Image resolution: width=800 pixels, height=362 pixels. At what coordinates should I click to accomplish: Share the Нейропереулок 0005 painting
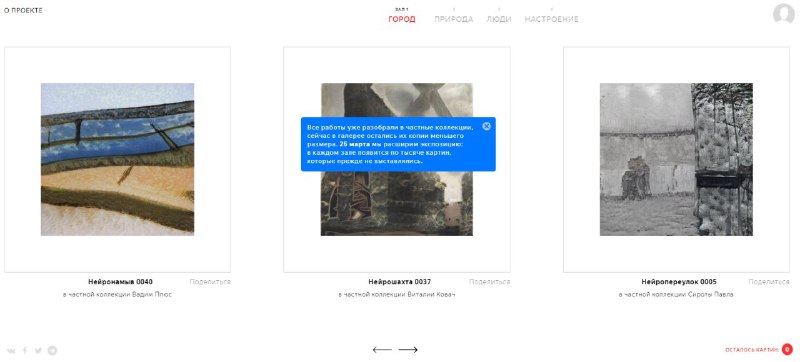pyautogui.click(x=769, y=281)
